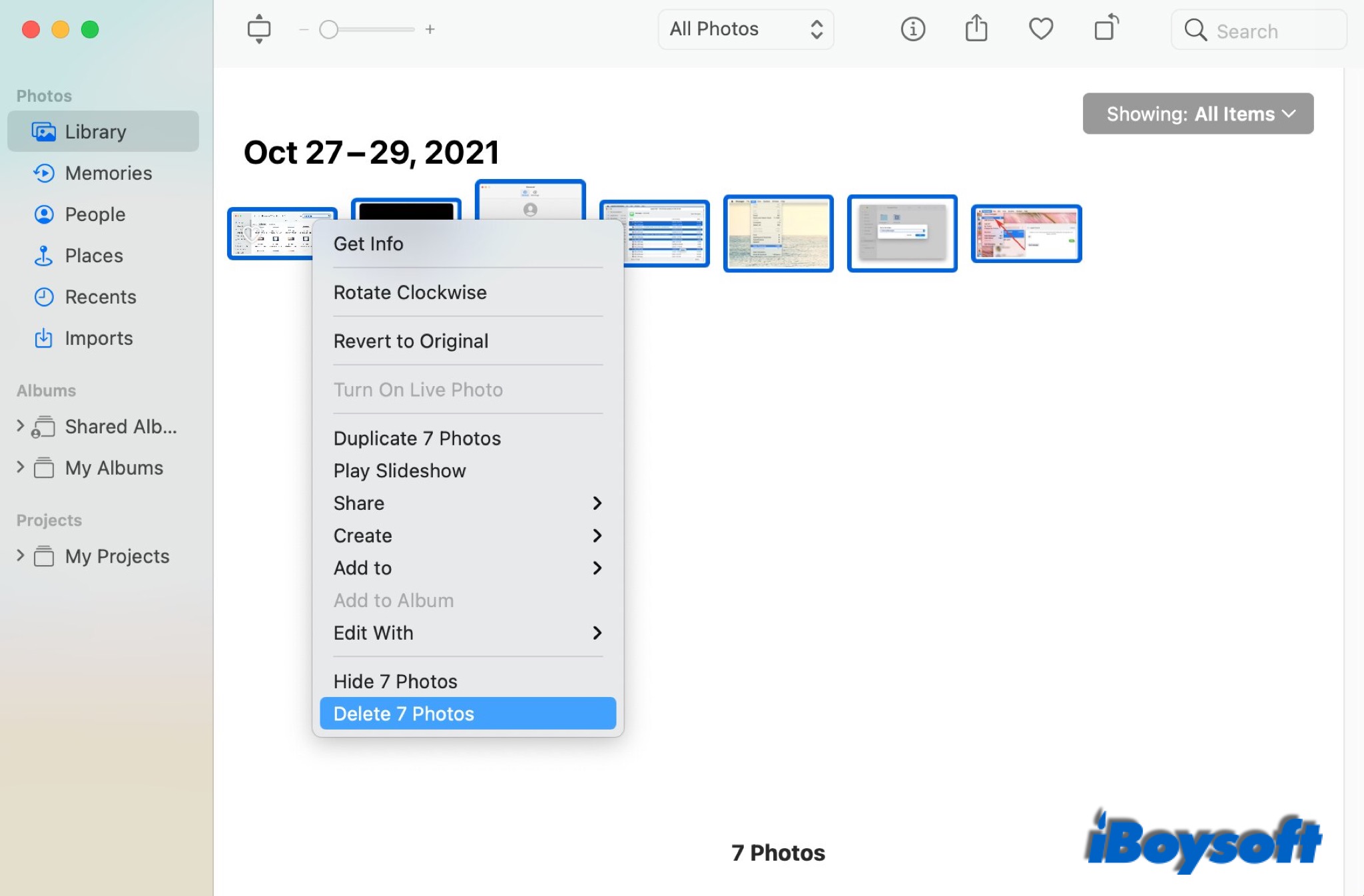The image size is (1364, 896).
Task: Select Hide 7 Photos menu item
Action: point(395,681)
